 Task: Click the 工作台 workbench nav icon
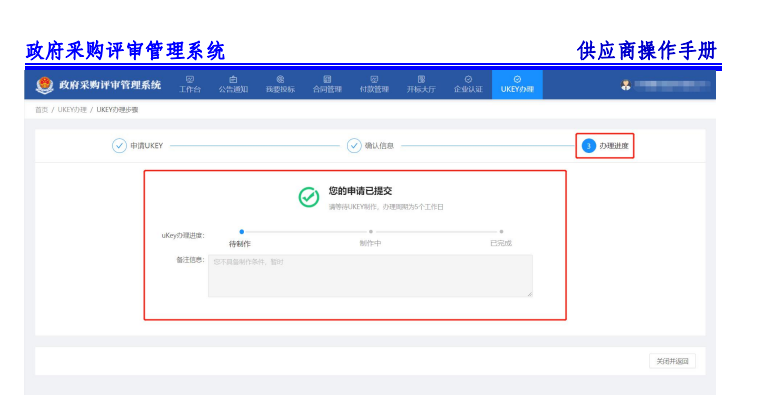(190, 84)
